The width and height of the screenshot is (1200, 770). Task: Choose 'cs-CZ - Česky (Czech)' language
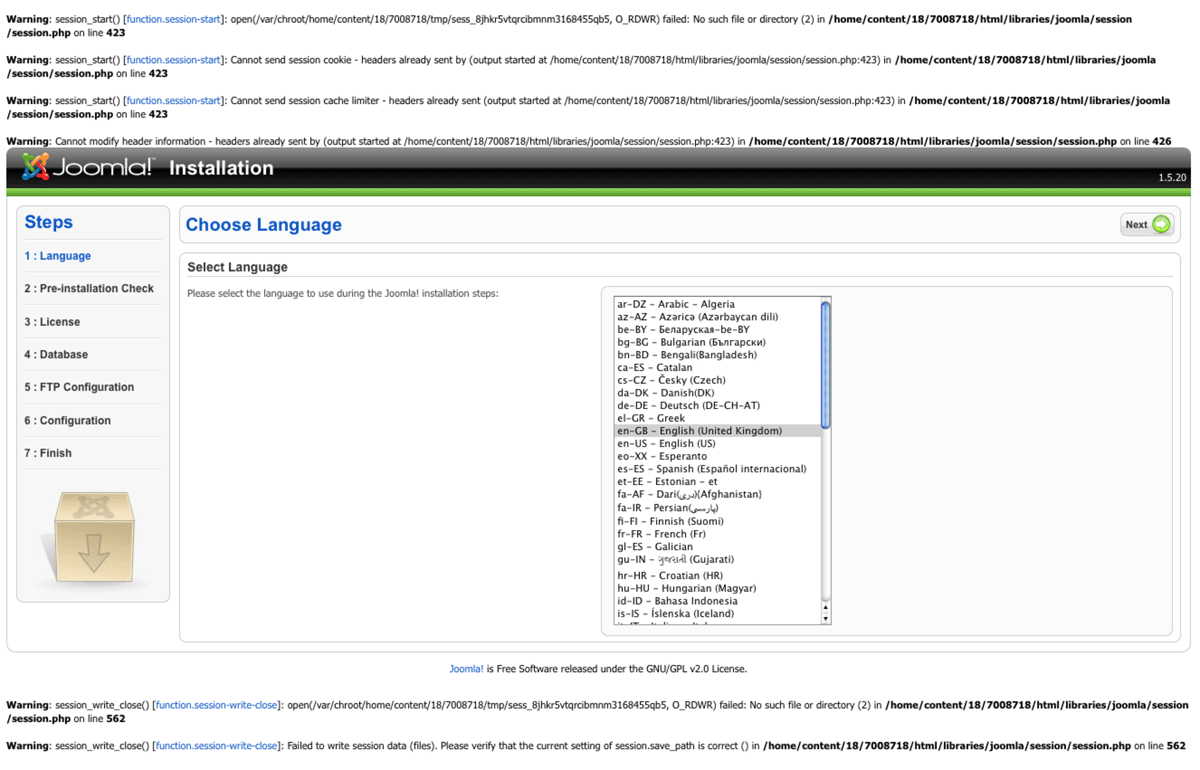(x=717, y=380)
